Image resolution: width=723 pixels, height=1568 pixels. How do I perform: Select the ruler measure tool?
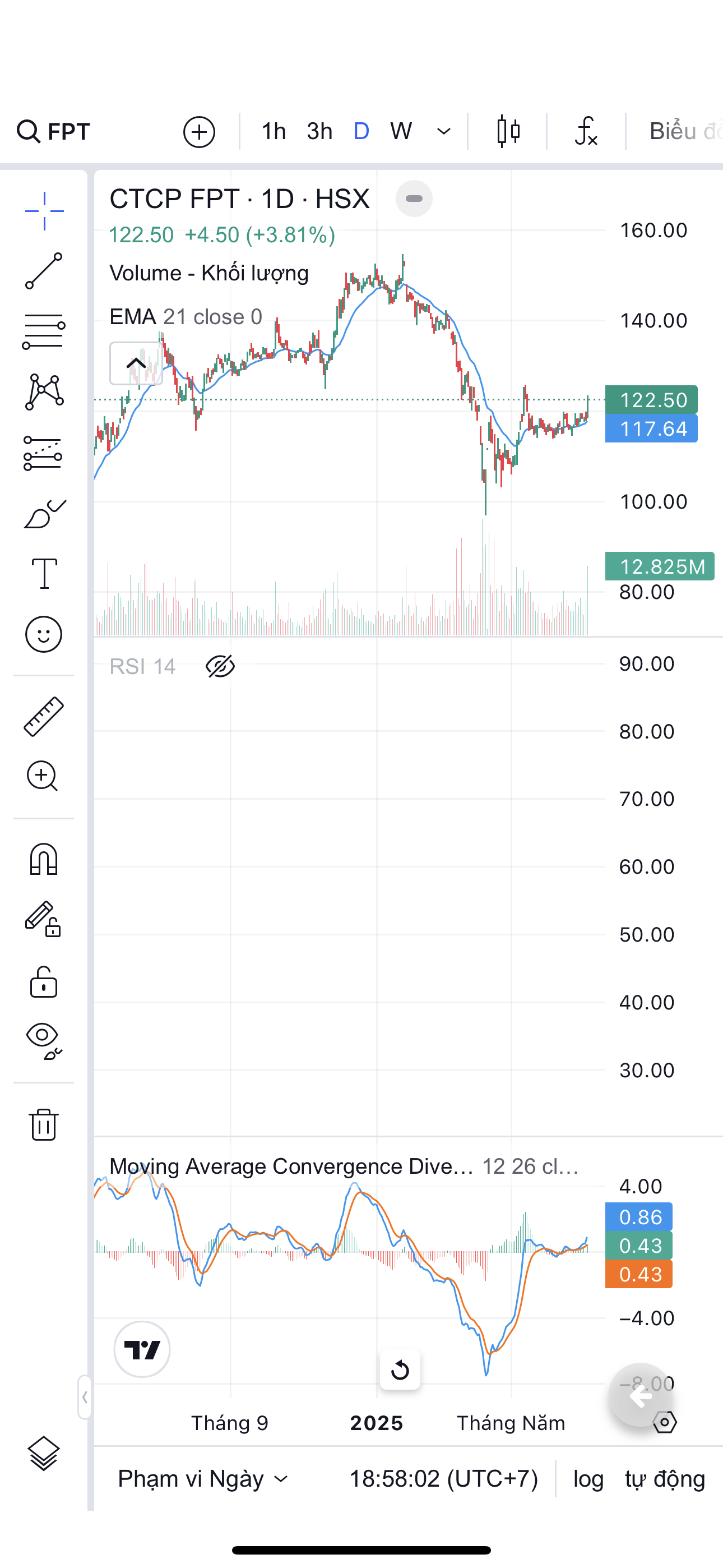(x=44, y=717)
